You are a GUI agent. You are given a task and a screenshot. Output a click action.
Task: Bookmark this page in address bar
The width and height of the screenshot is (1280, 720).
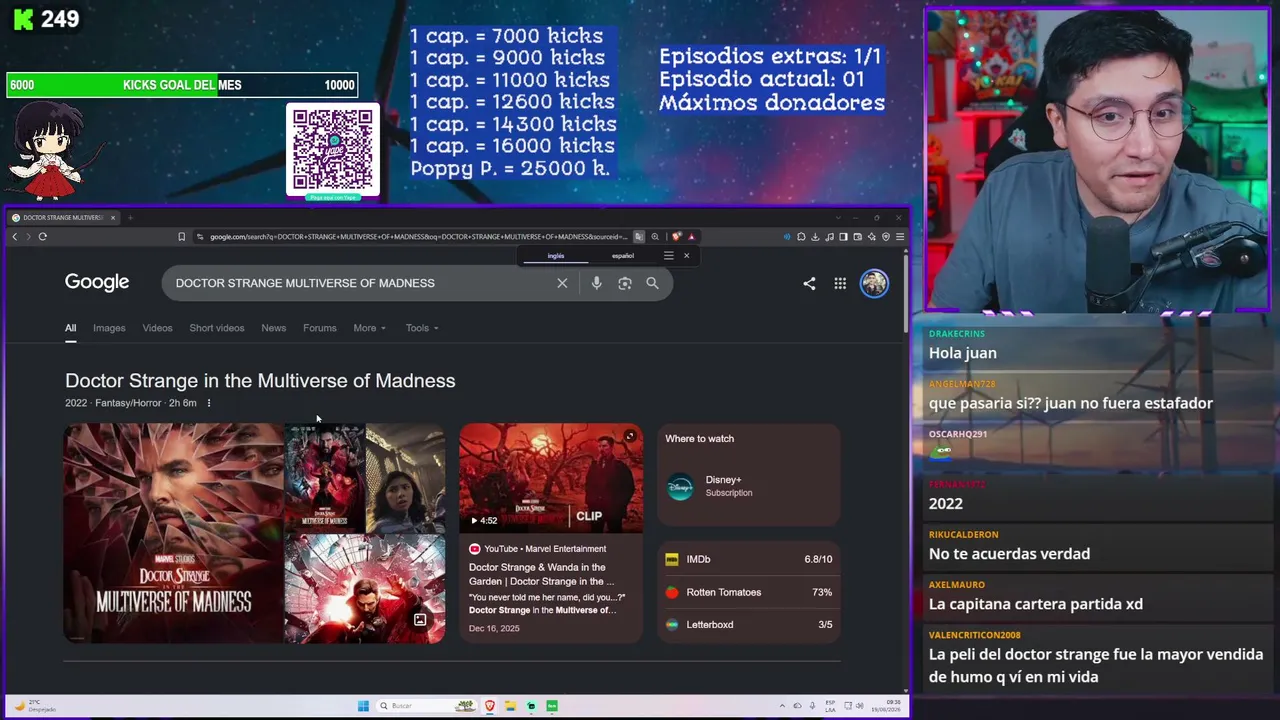click(x=181, y=237)
